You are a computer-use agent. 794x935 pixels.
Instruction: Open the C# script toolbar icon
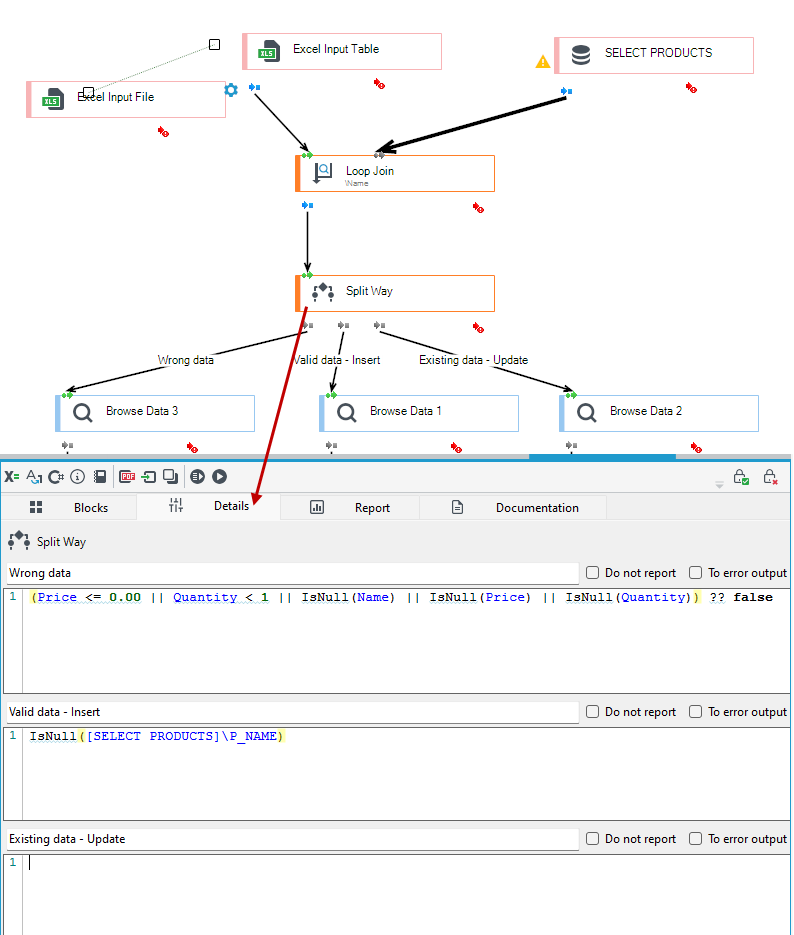click(56, 476)
